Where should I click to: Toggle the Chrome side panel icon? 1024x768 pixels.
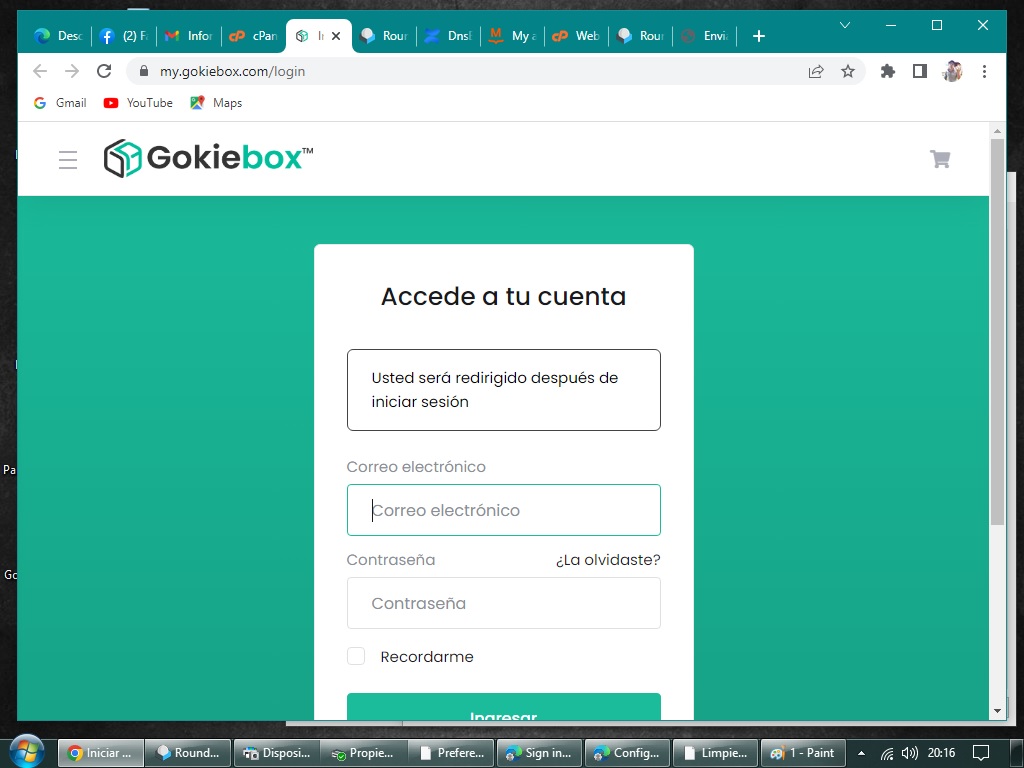coord(919,71)
